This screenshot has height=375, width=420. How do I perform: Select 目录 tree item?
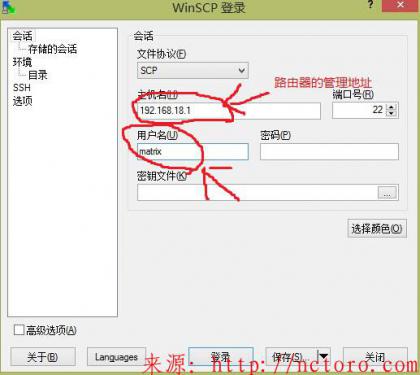point(38,75)
